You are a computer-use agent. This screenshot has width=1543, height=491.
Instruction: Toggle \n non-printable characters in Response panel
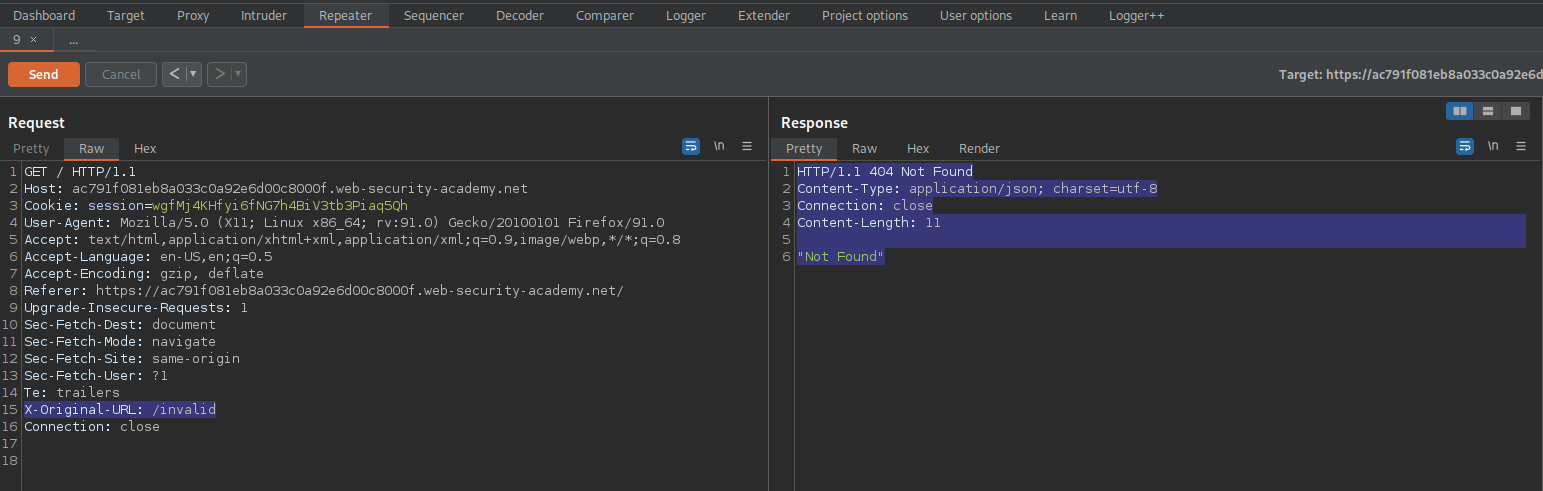(1493, 146)
